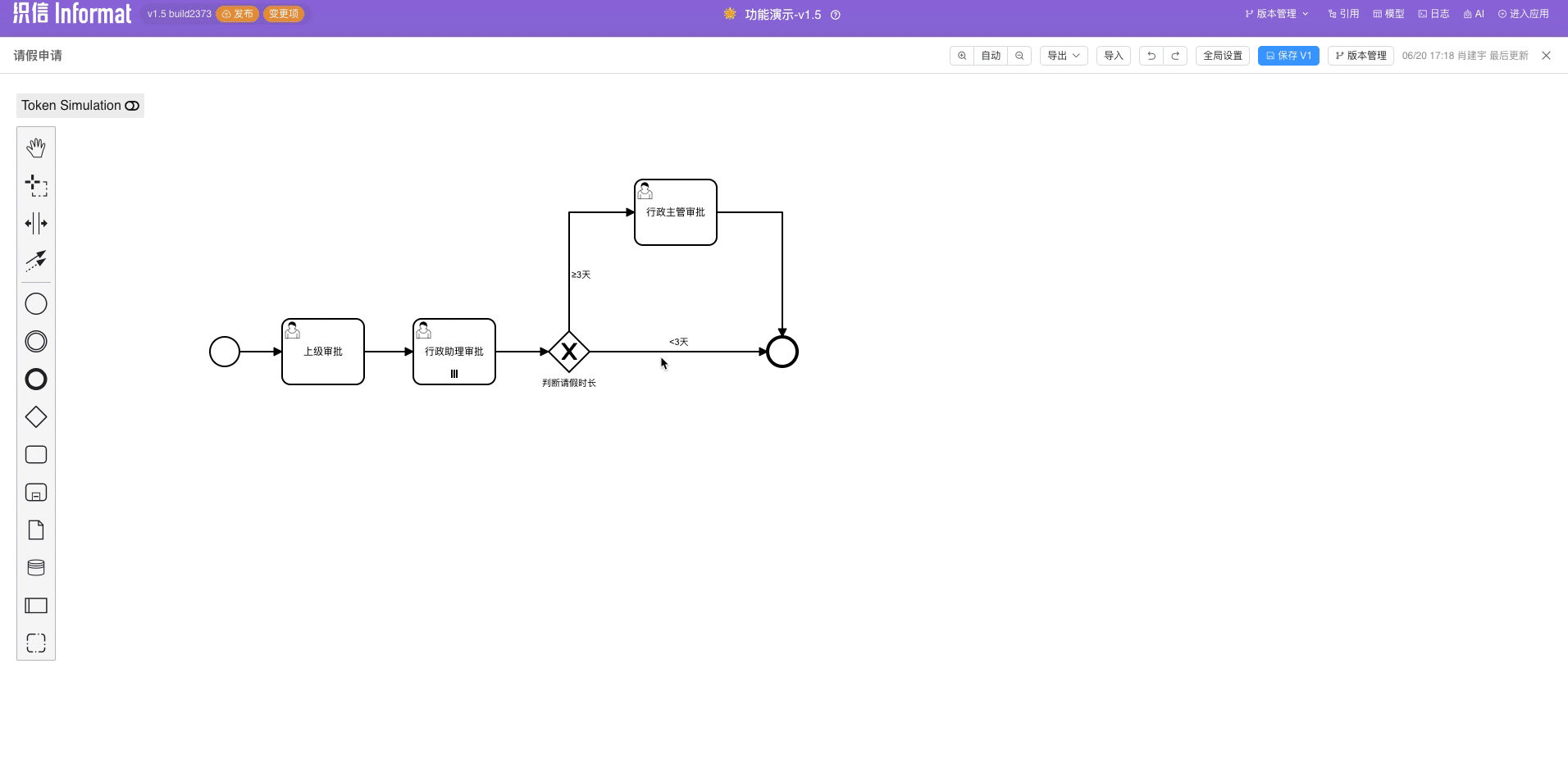
Task: Choose the Space tool in palette
Action: (36, 223)
